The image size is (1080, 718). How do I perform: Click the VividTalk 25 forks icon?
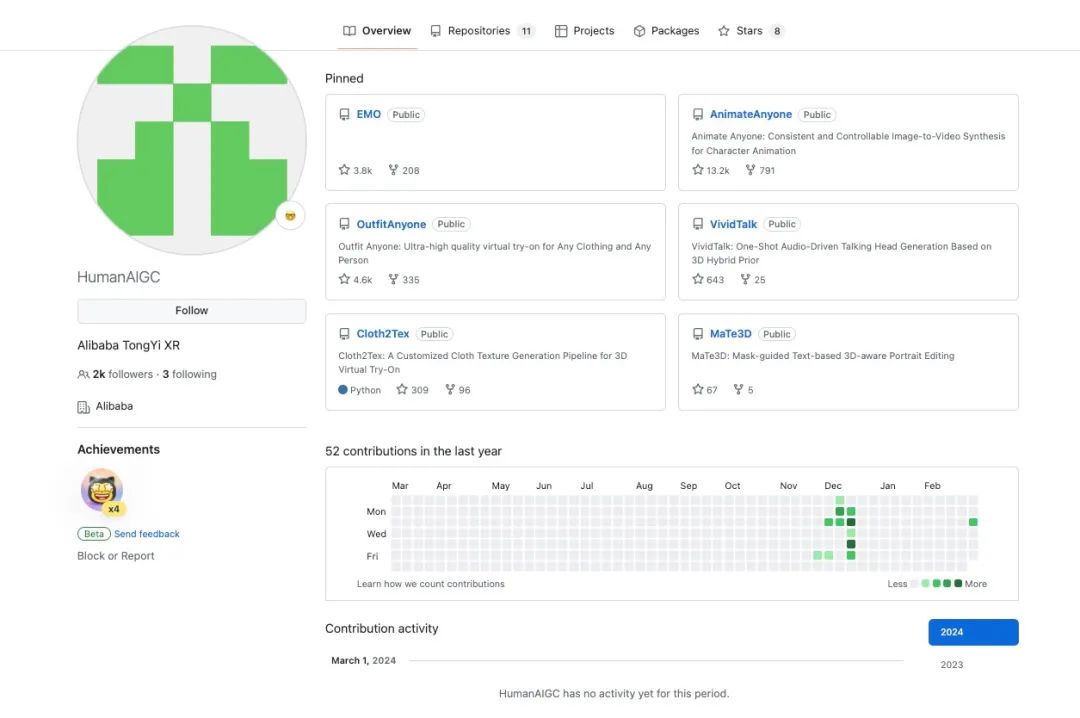tap(745, 279)
